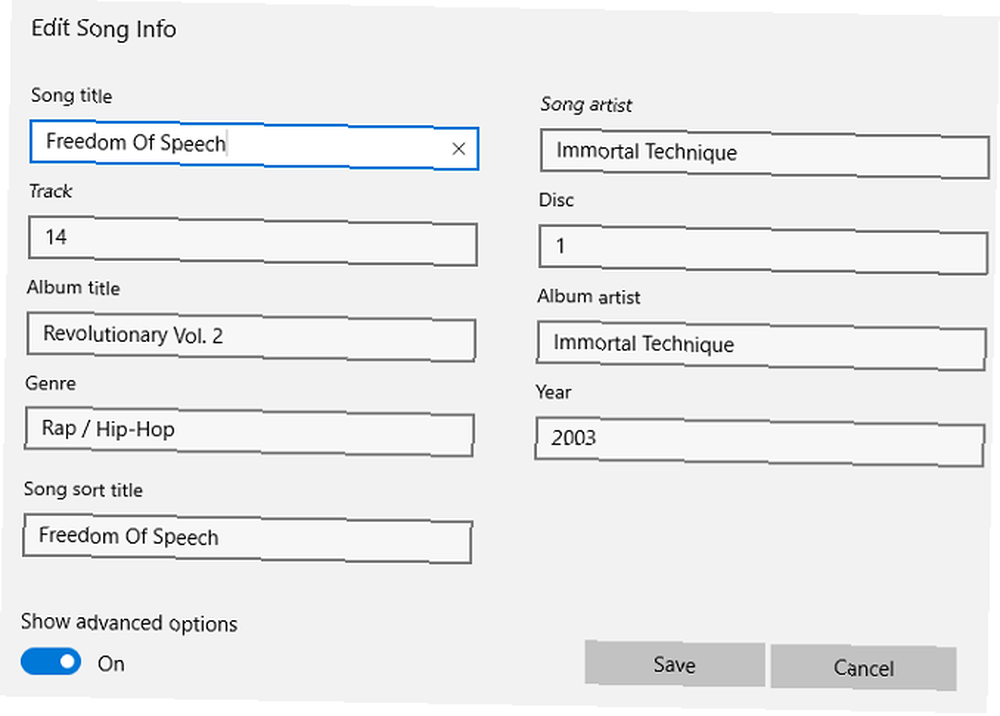
Task: Click the 'Edit Song Info' dialog heading
Action: (103, 29)
